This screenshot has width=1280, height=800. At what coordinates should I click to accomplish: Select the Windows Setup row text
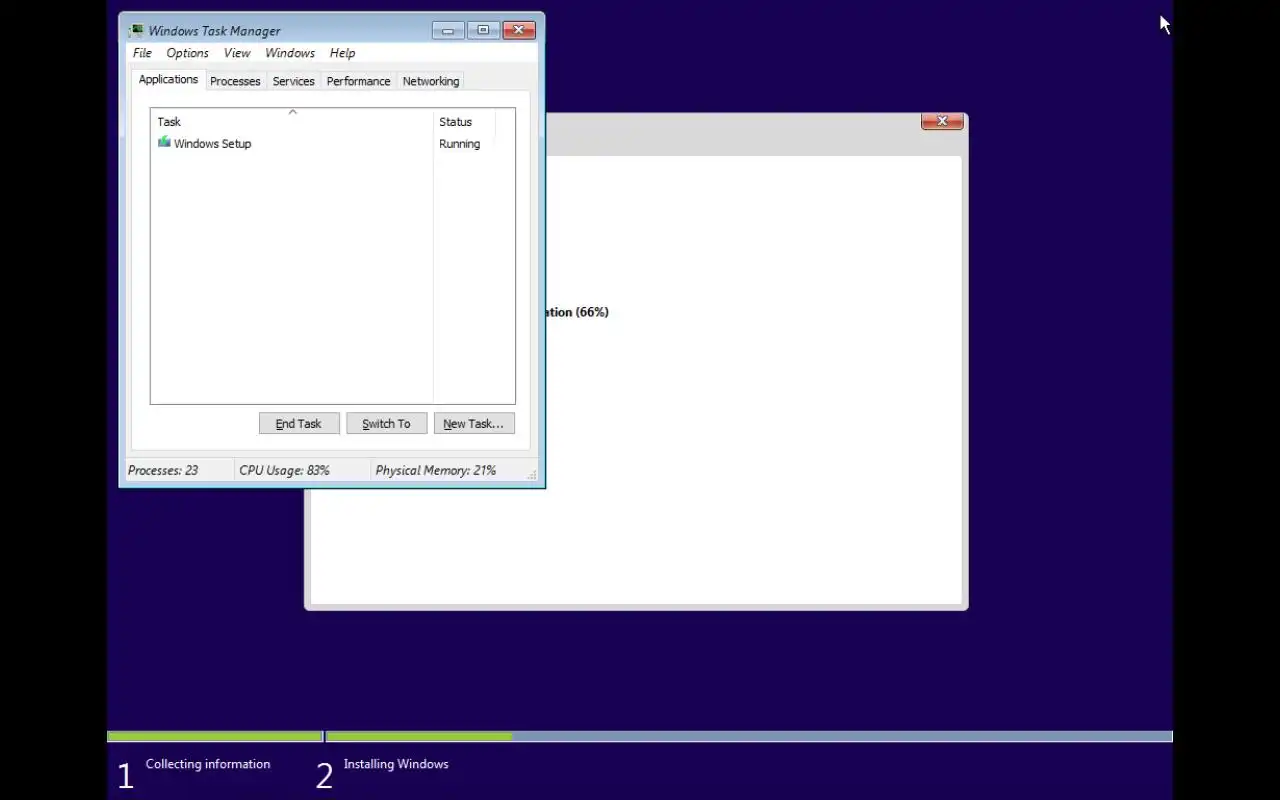tap(212, 143)
